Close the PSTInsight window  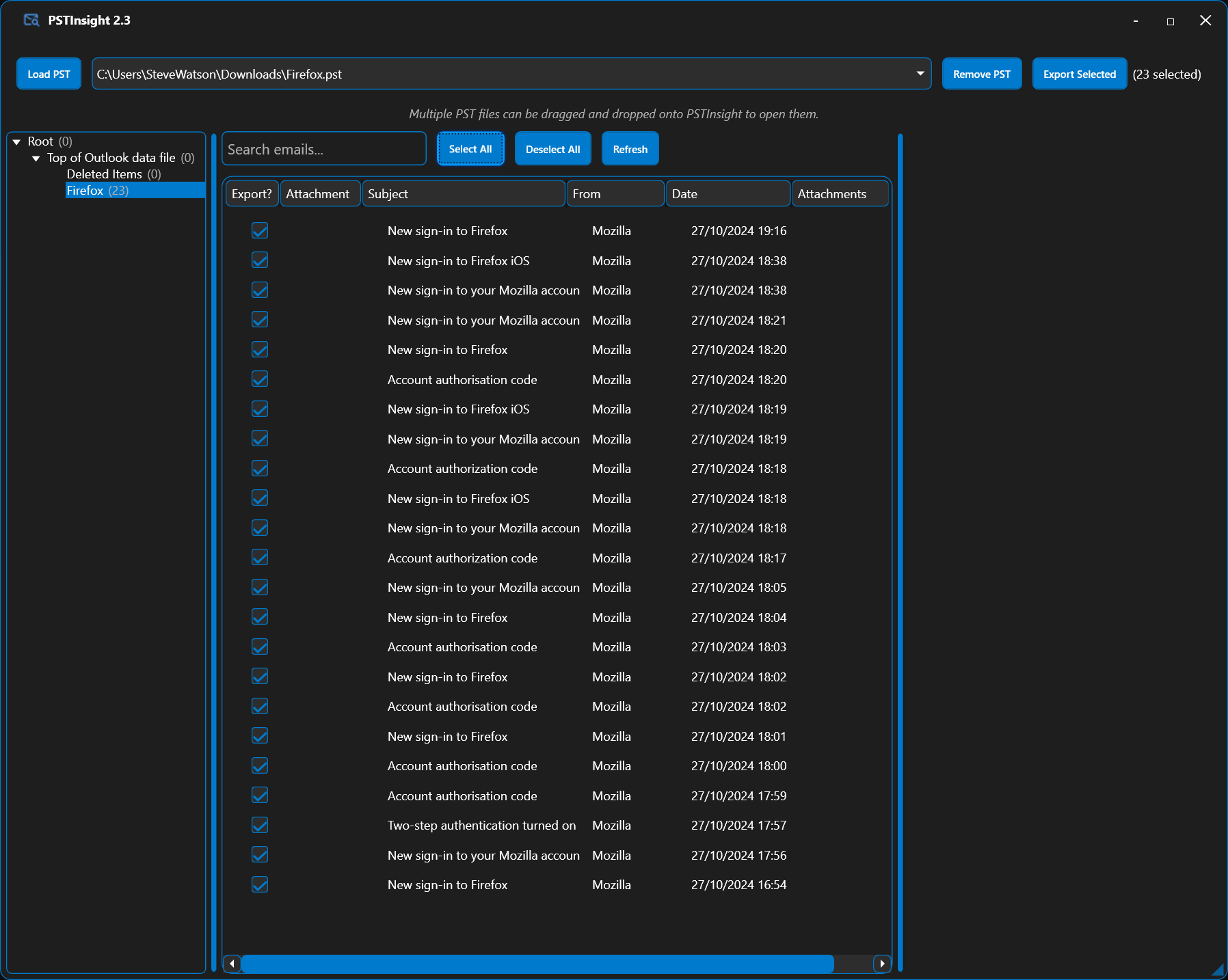[x=1205, y=21]
